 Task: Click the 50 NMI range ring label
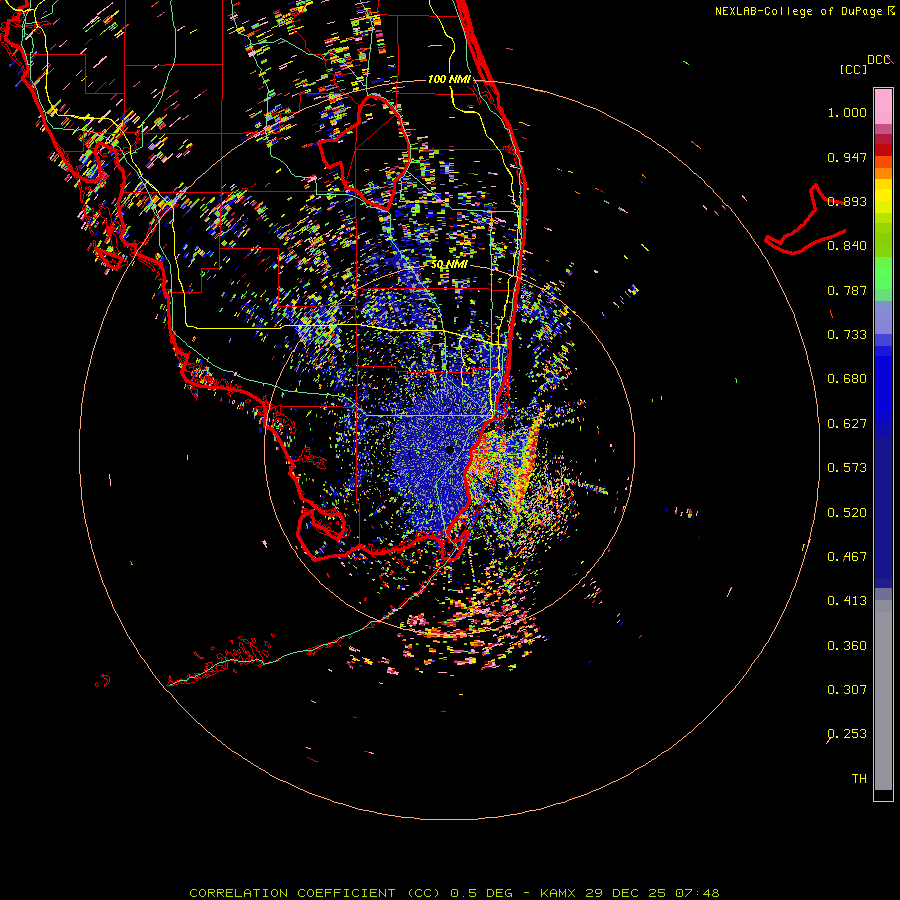tap(449, 265)
